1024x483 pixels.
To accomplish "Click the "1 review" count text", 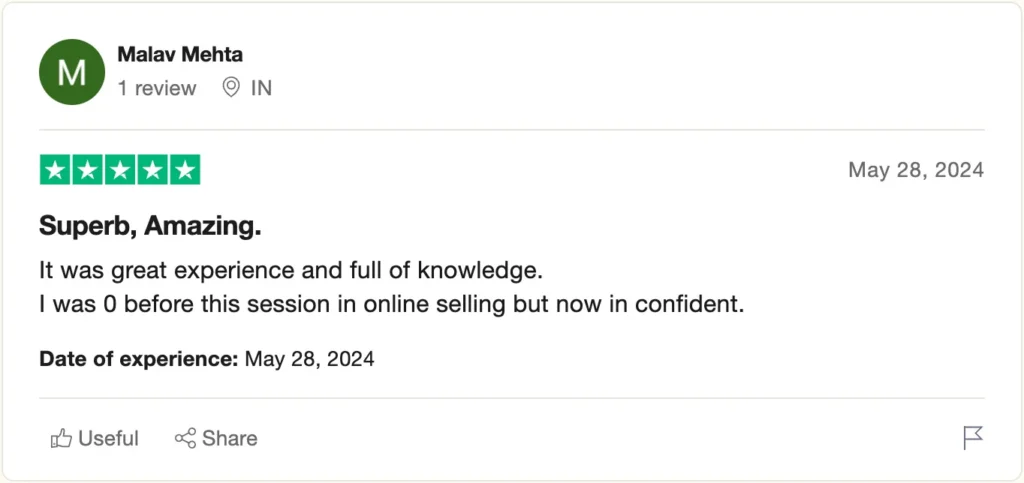I will tap(157, 88).
